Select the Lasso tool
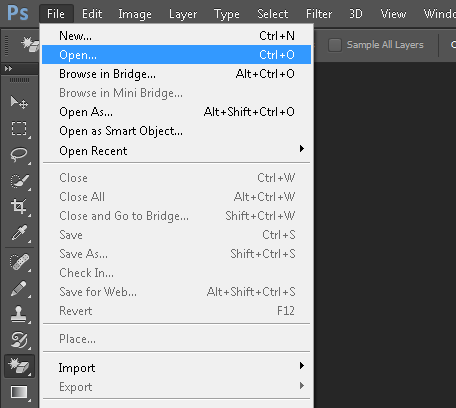Screen dimensions: 456x408 (x=19, y=154)
